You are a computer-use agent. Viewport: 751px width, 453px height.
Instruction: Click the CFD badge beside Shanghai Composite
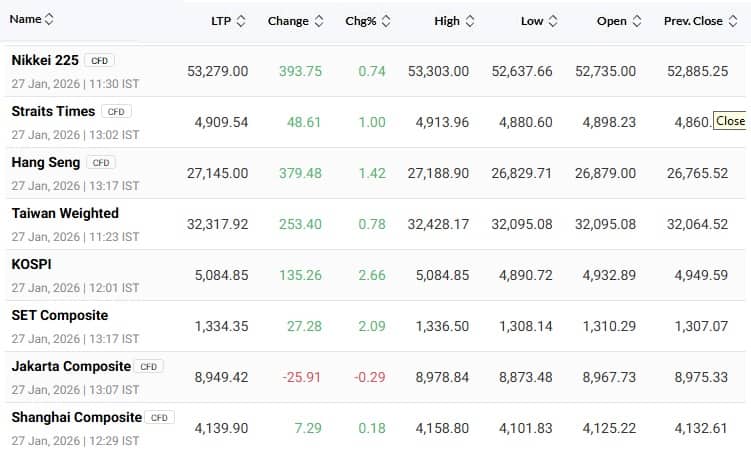click(159, 418)
